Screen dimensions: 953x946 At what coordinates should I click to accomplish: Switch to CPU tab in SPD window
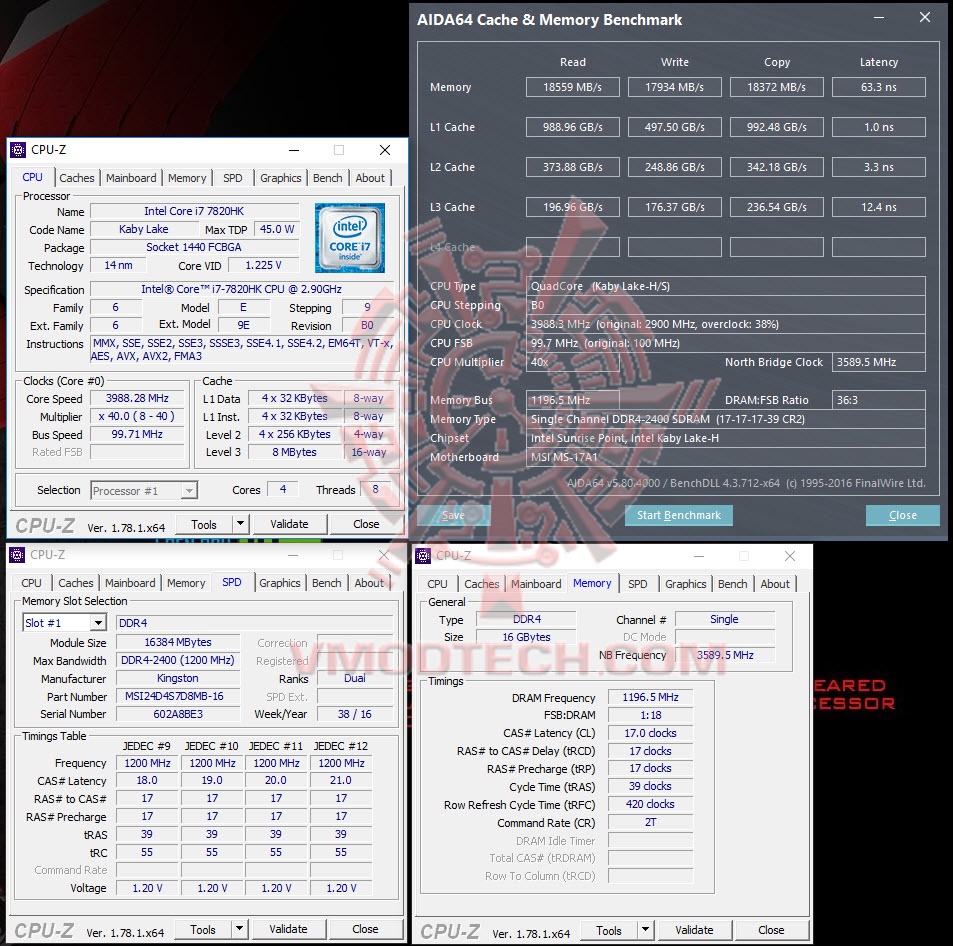point(32,582)
